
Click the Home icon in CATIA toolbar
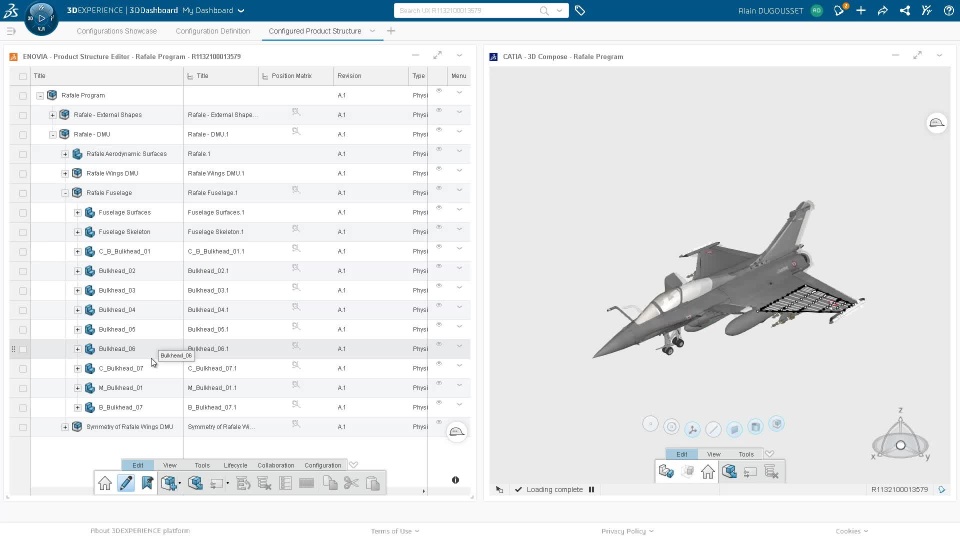[x=708, y=471]
